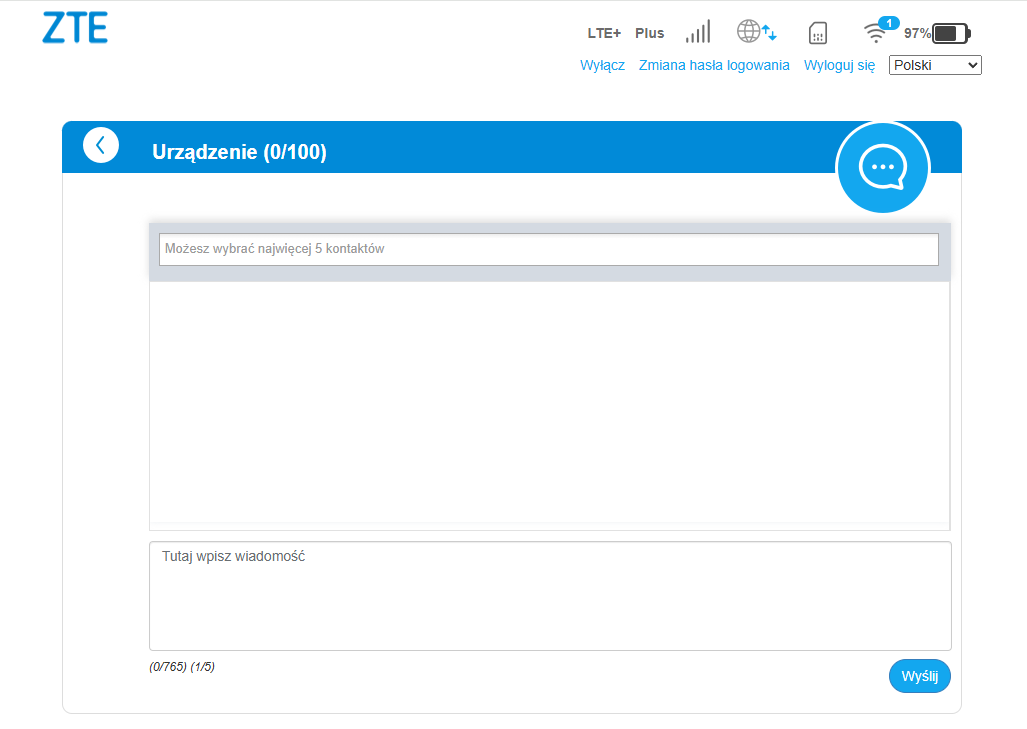1027x729 pixels.
Task: Click the Tutaj wpisz wiadomość text area
Action: [550, 596]
